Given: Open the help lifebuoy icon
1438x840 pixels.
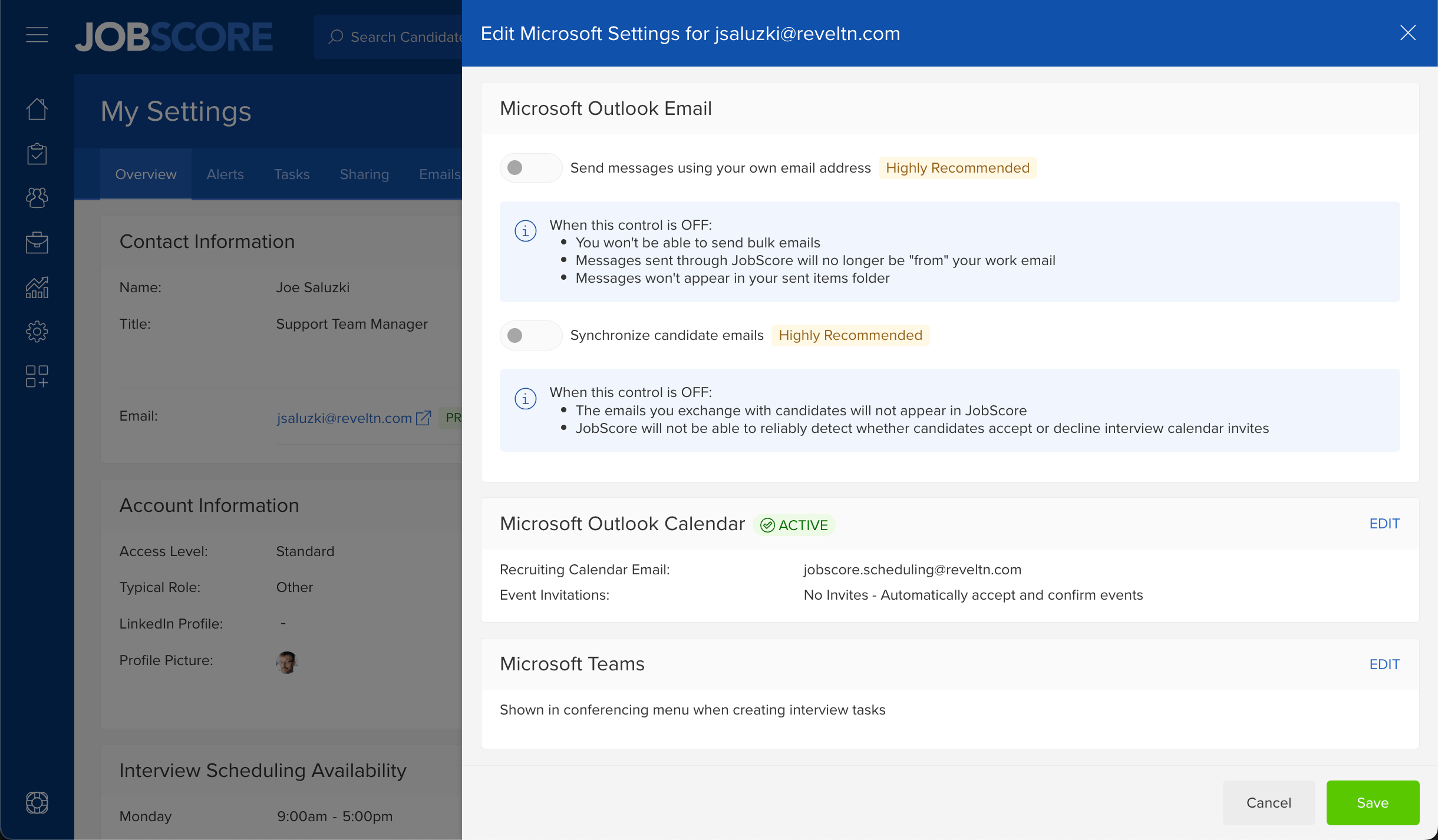Looking at the screenshot, I should [37, 802].
